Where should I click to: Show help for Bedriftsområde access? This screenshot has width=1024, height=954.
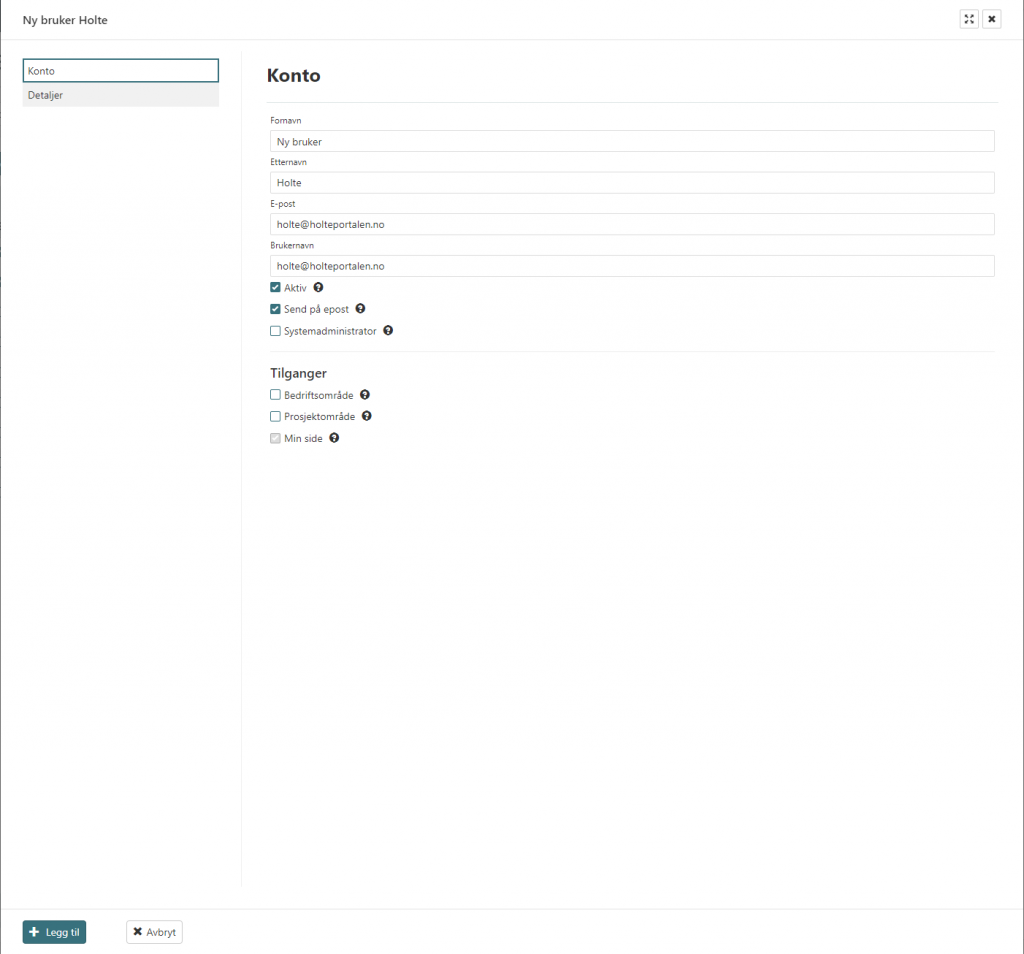[365, 395]
